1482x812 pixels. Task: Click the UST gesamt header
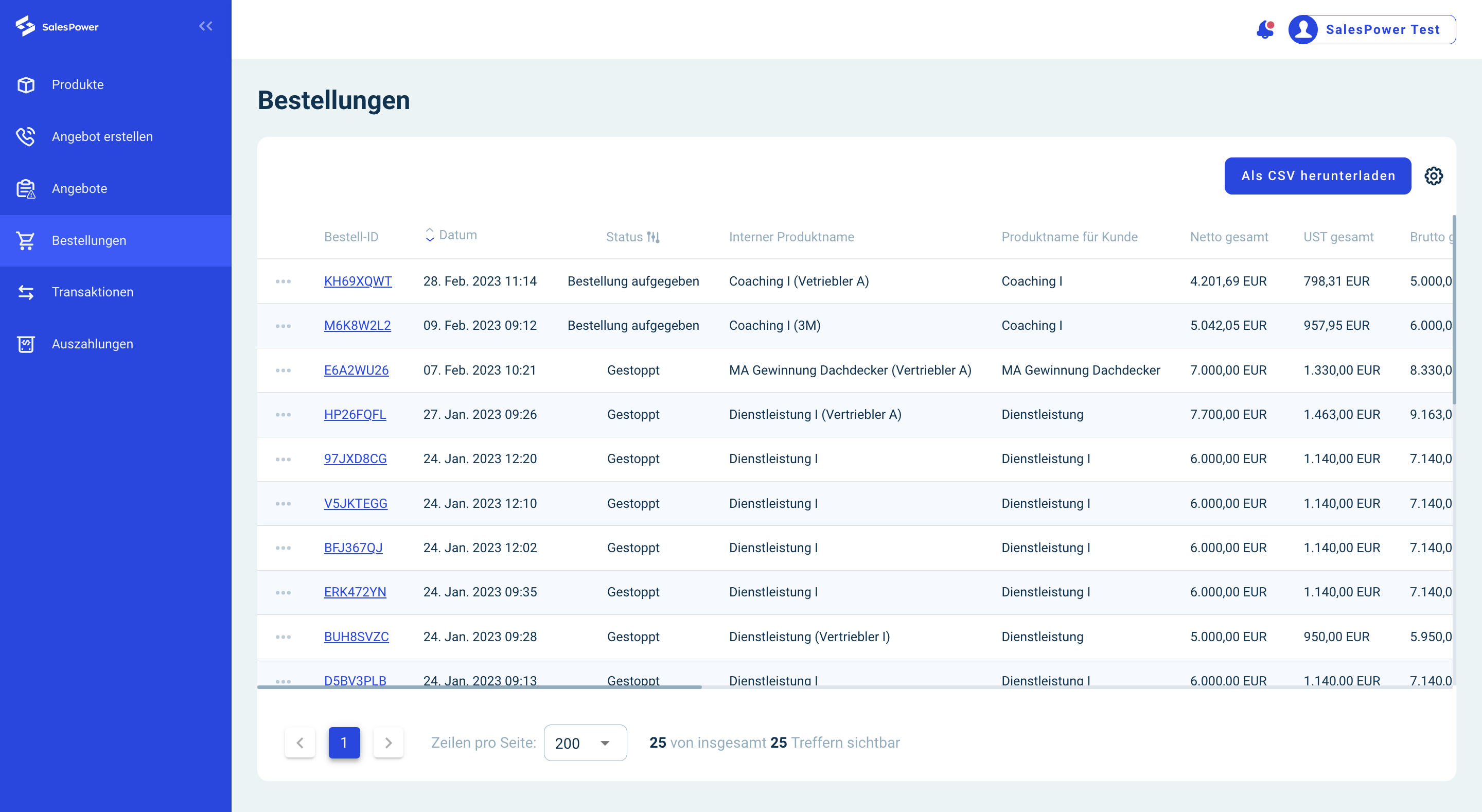pos(1338,237)
